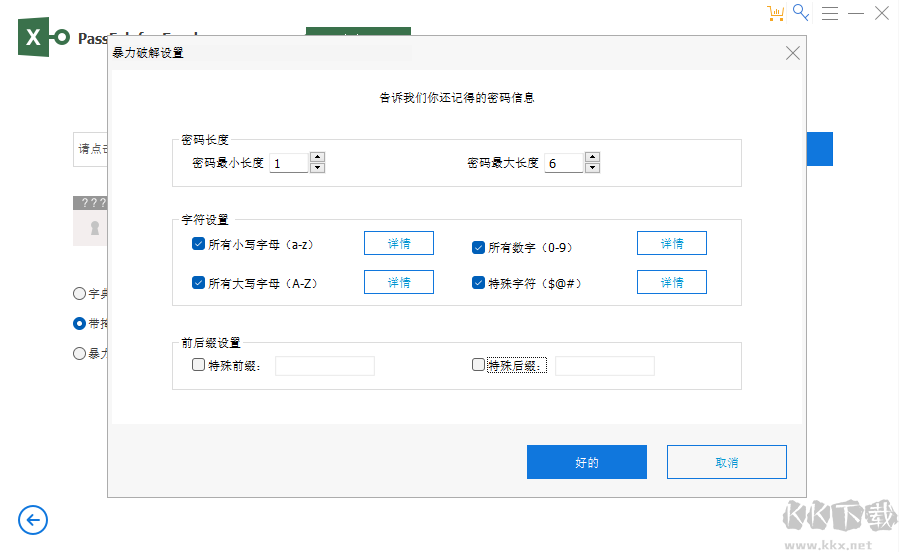Image resolution: width=899 pixels, height=552 pixels.
Task: Minimize the PassFab main window
Action: pos(855,13)
